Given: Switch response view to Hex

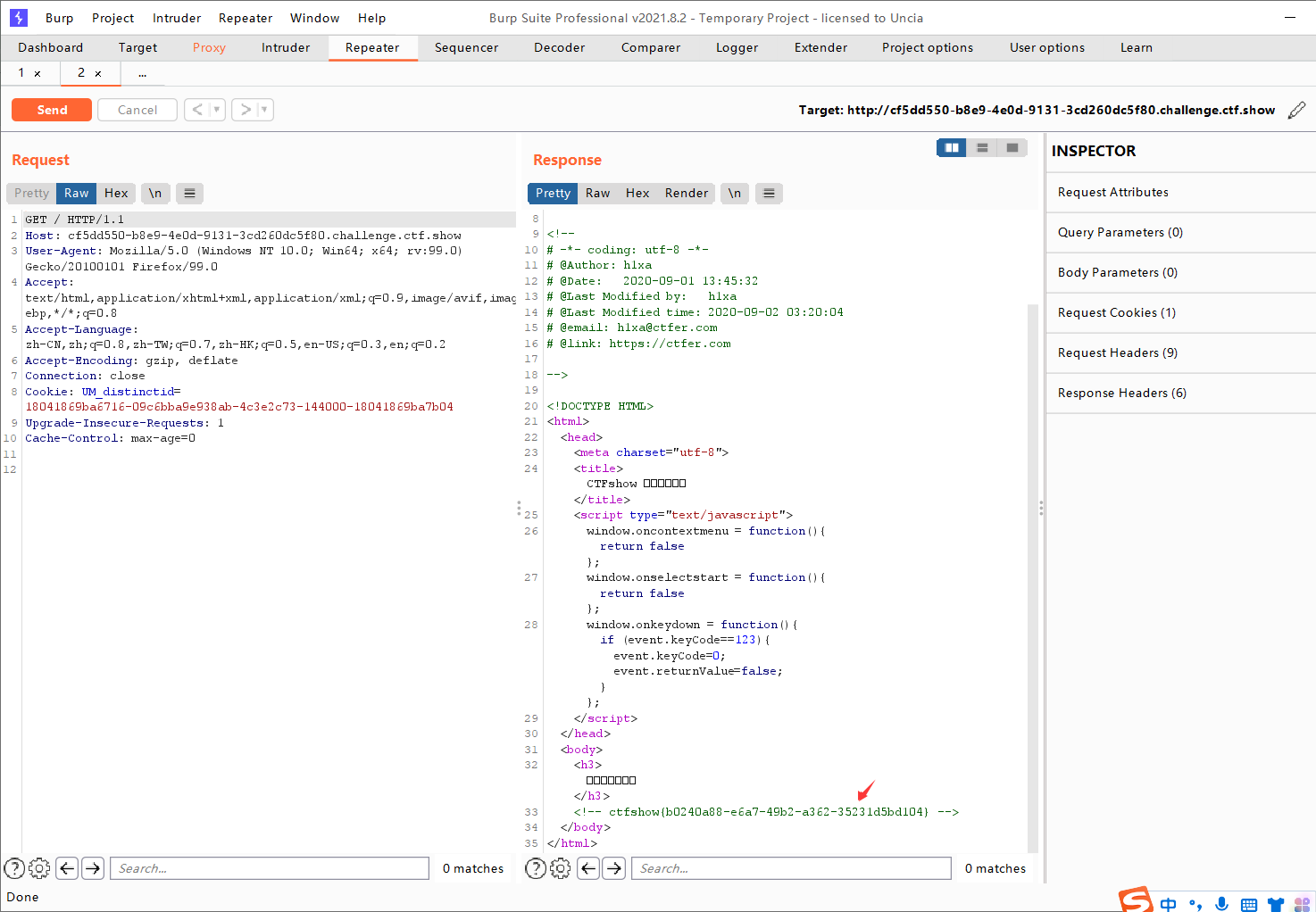Looking at the screenshot, I should point(637,193).
